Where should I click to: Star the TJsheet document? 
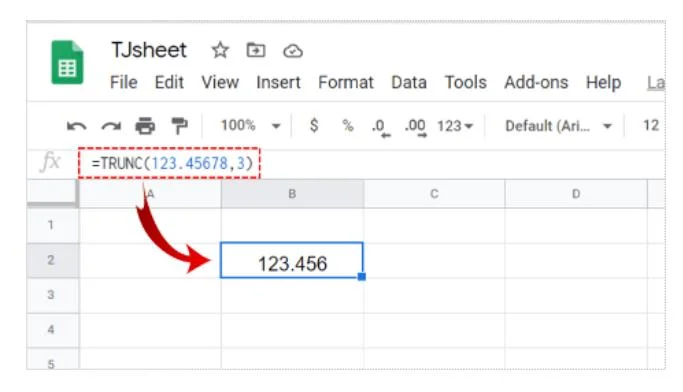point(220,51)
